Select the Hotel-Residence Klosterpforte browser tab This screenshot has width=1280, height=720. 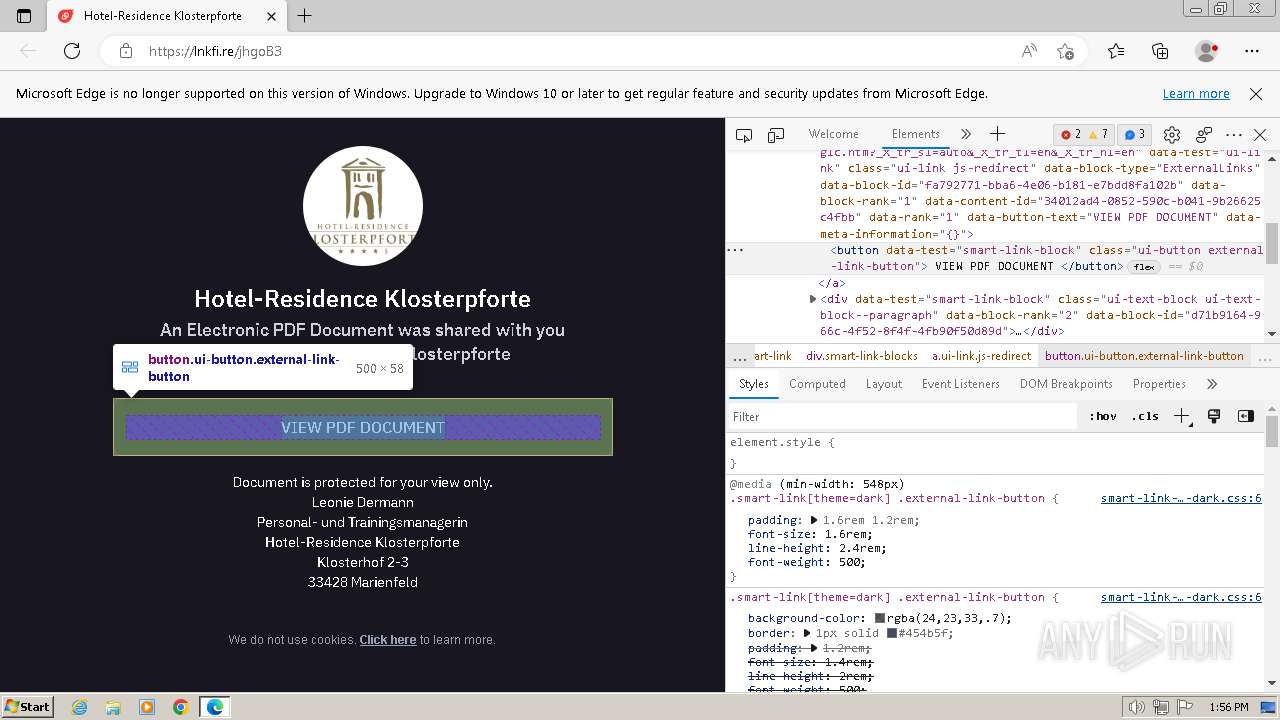(x=163, y=16)
